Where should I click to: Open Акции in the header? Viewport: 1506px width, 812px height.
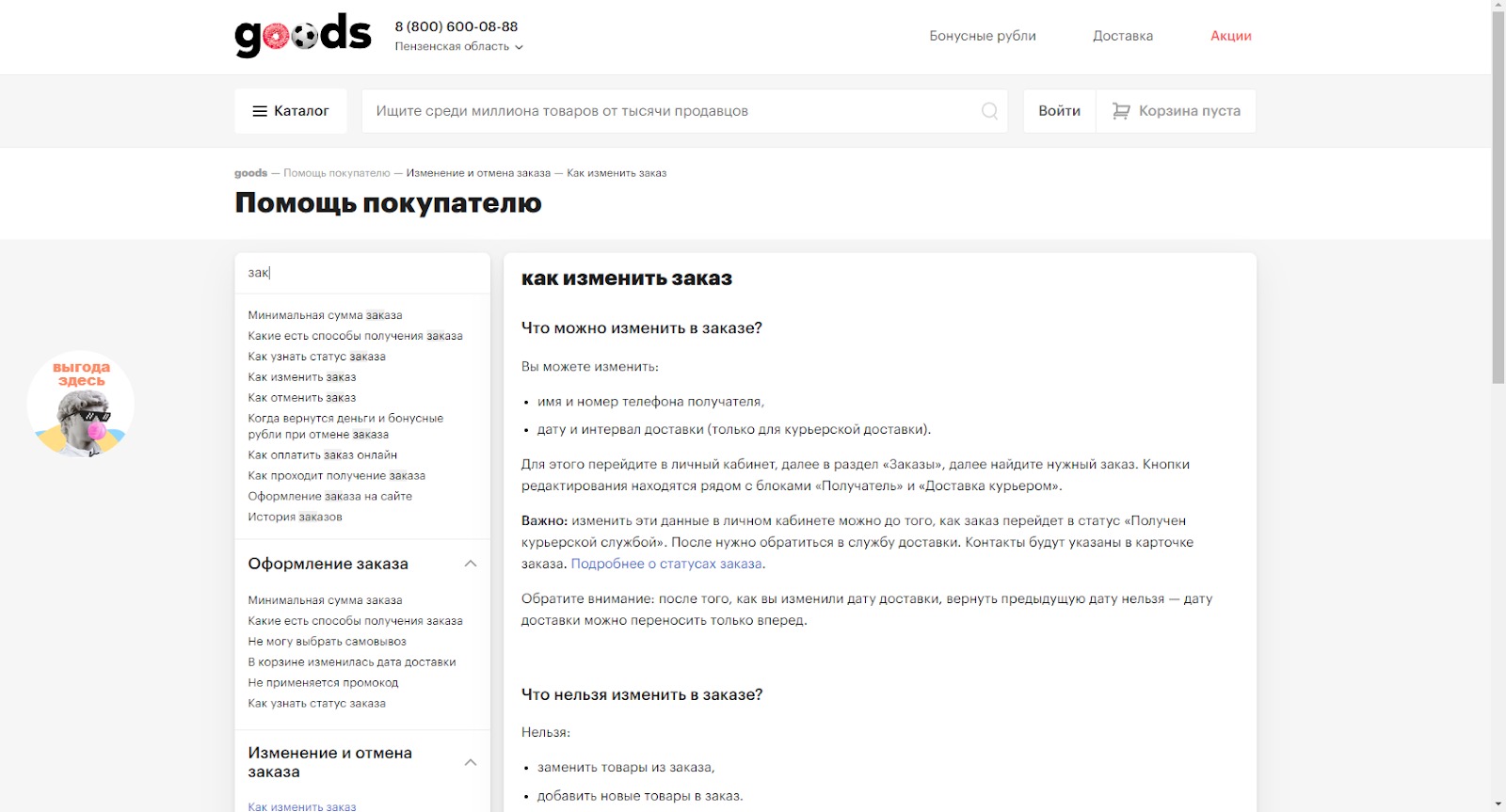[x=1231, y=36]
